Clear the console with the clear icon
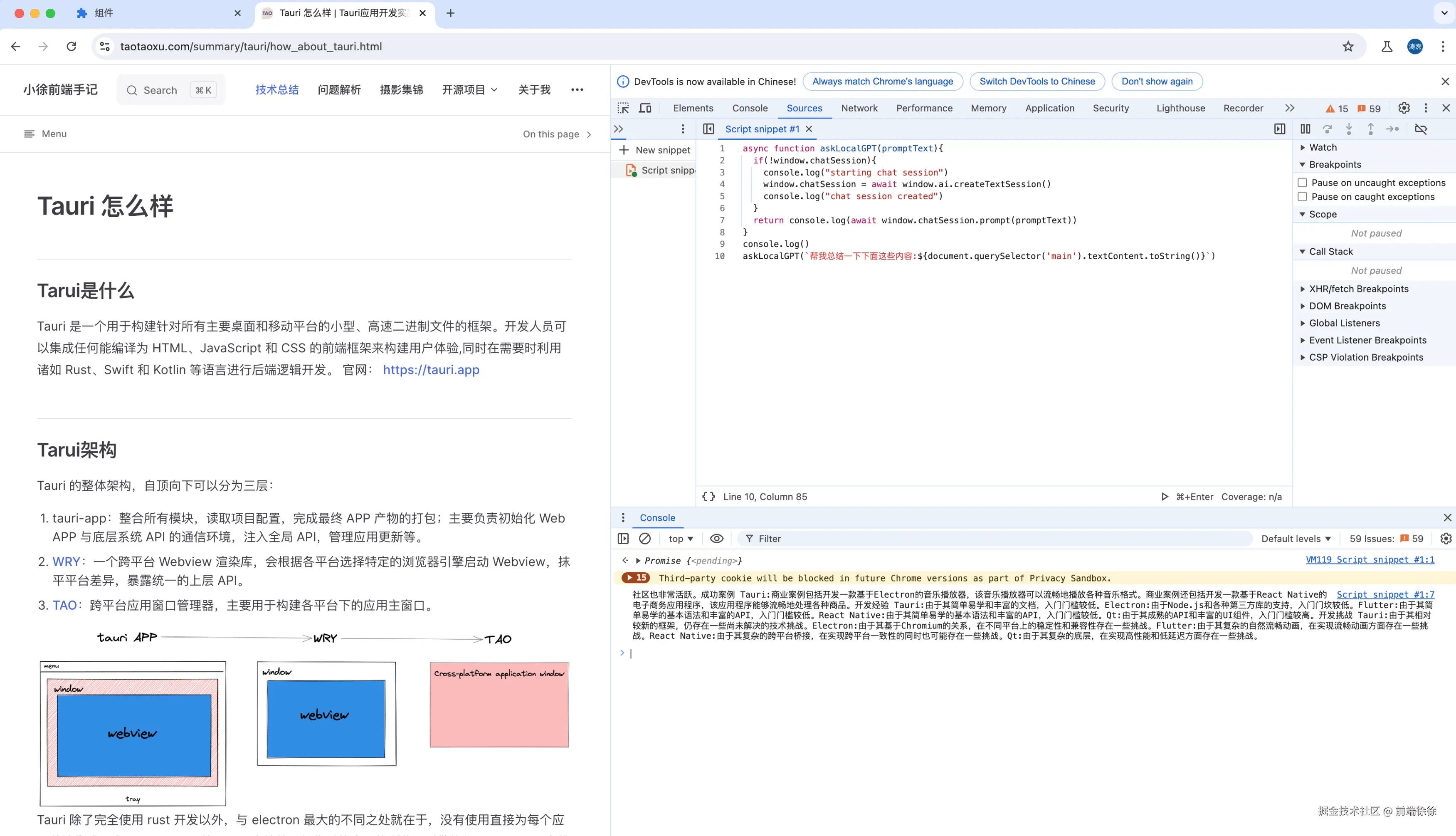This screenshot has width=1456, height=836. 646,539
